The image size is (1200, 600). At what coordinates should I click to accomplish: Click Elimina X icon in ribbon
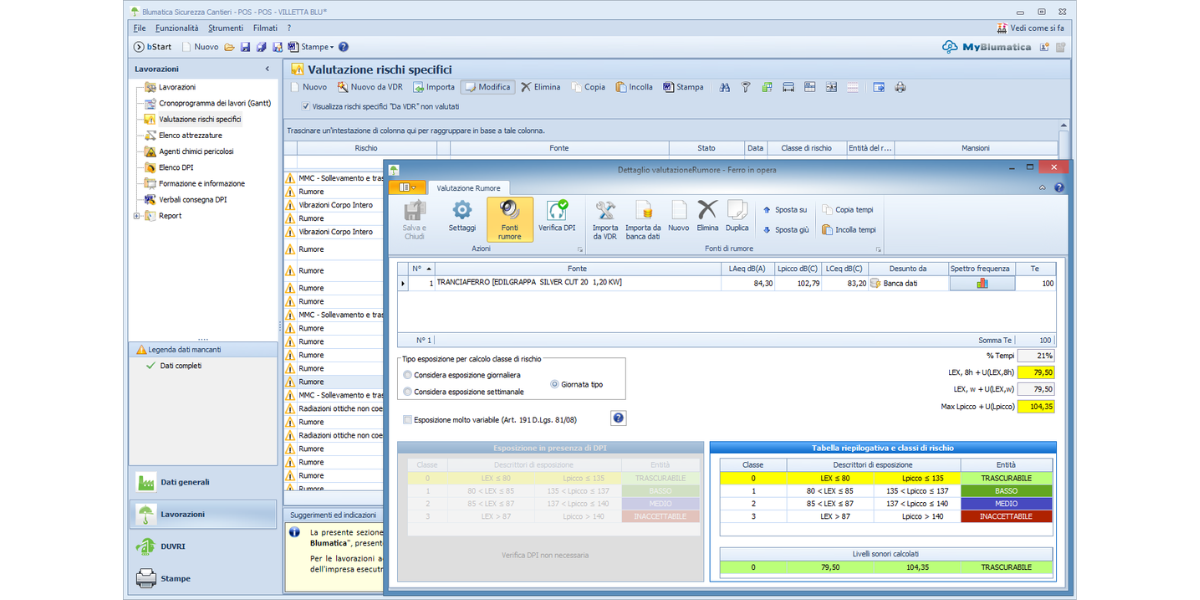707,211
